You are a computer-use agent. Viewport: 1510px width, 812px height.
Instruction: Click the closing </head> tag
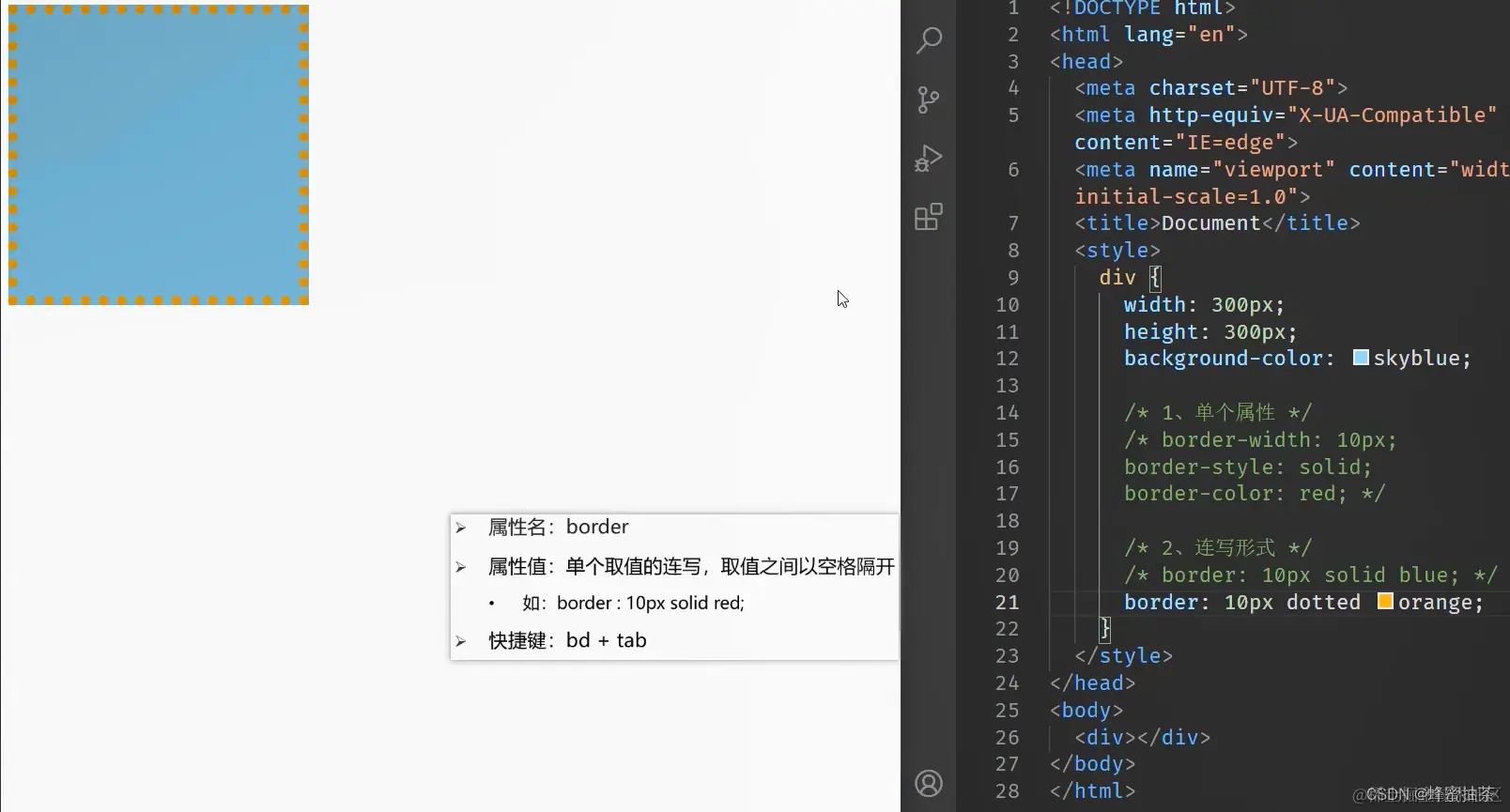click(1092, 683)
